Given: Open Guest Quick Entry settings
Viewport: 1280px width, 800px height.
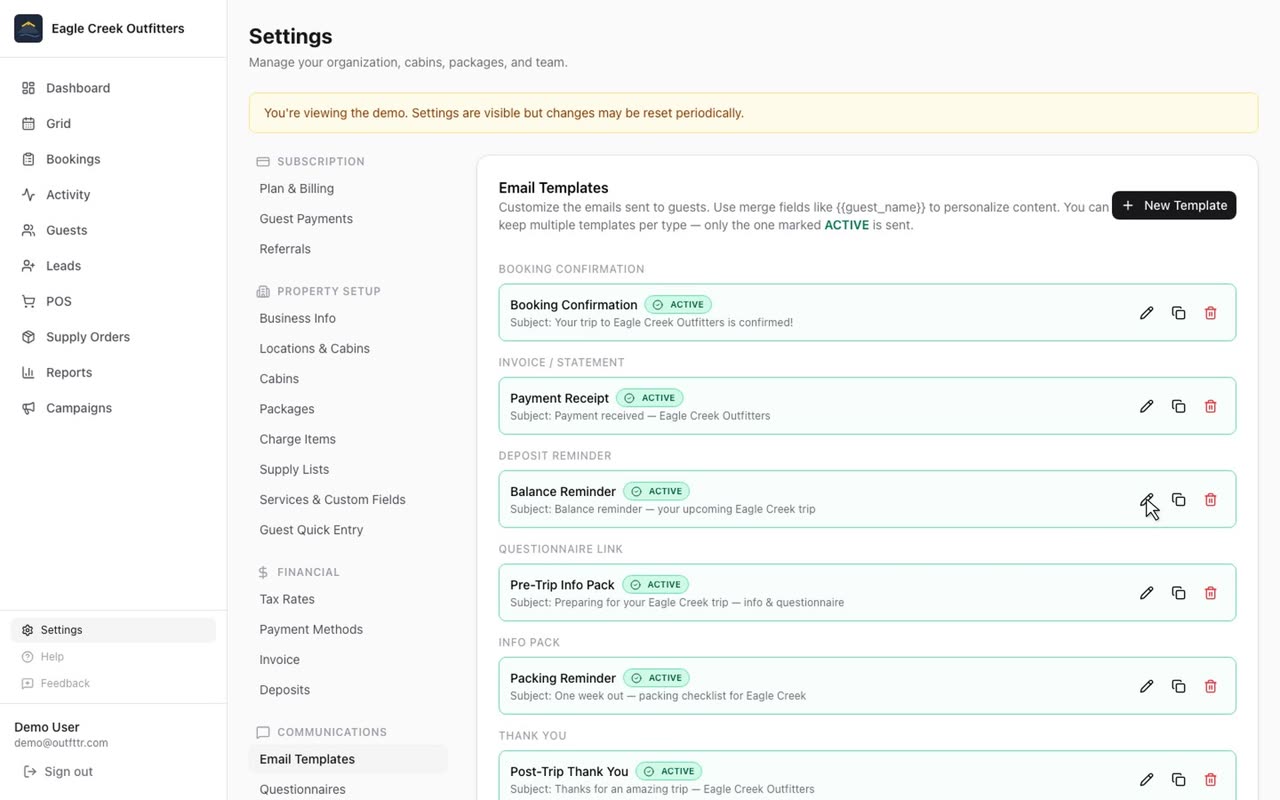Looking at the screenshot, I should click(x=348, y=529).
